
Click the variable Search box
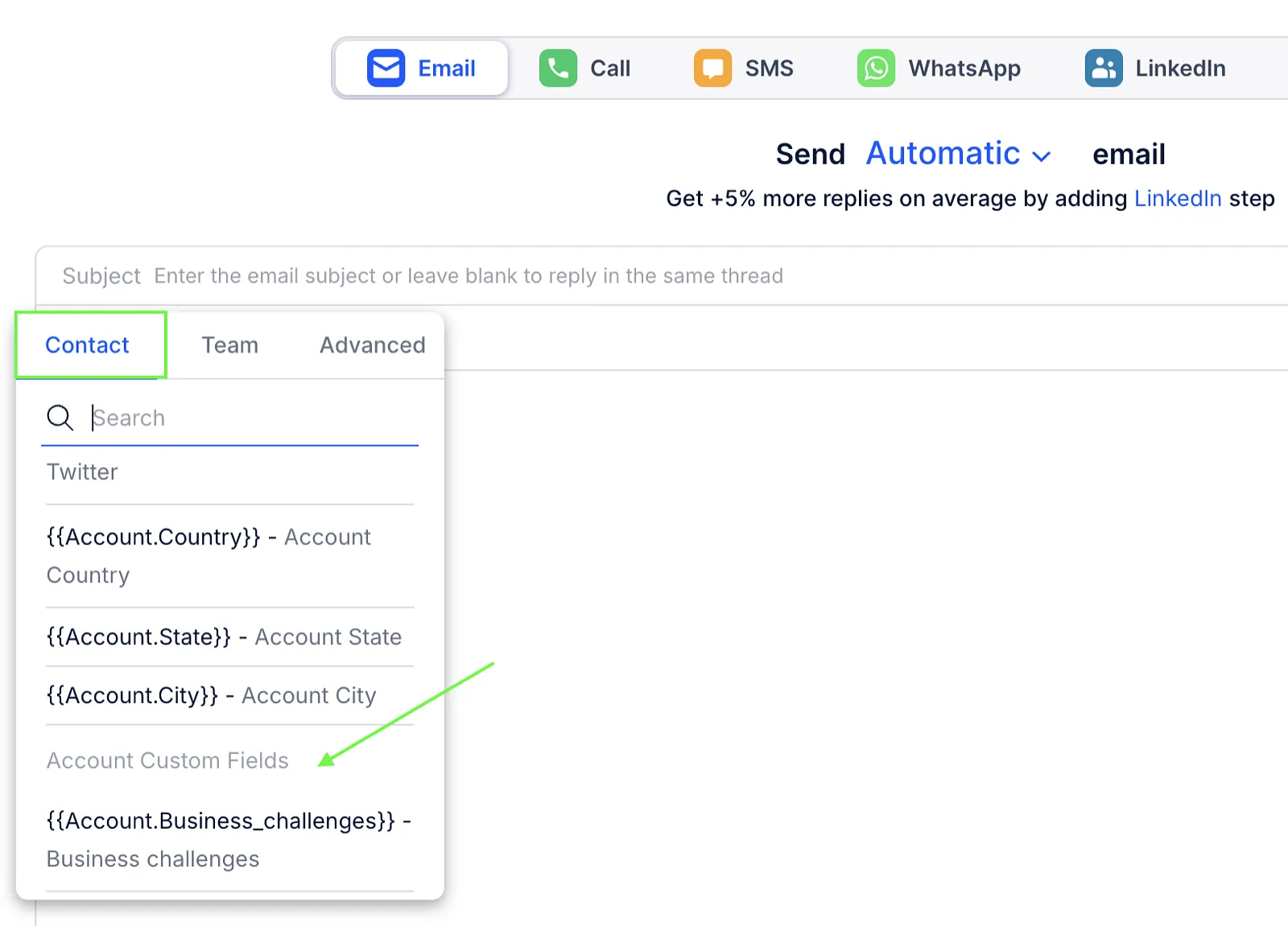(230, 418)
